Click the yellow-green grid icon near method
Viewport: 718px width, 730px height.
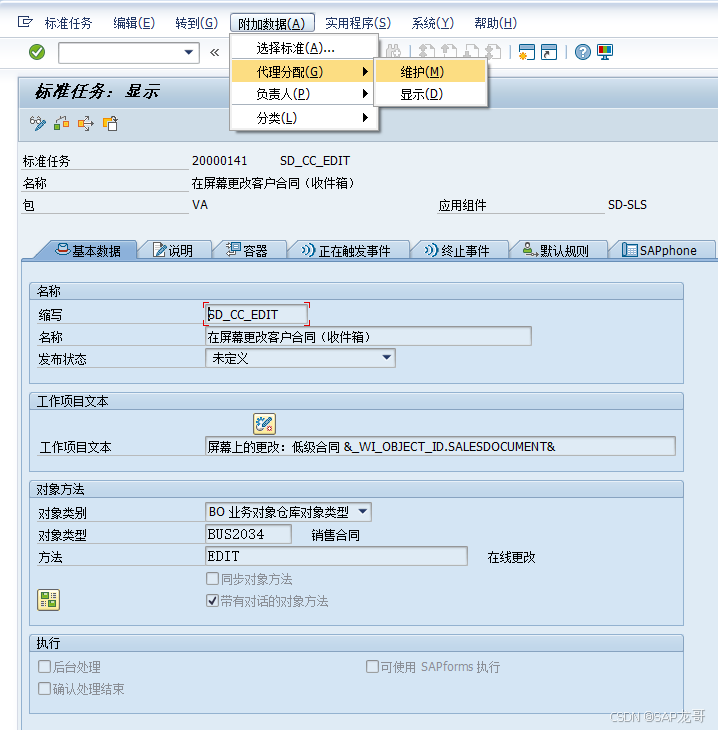[48, 600]
